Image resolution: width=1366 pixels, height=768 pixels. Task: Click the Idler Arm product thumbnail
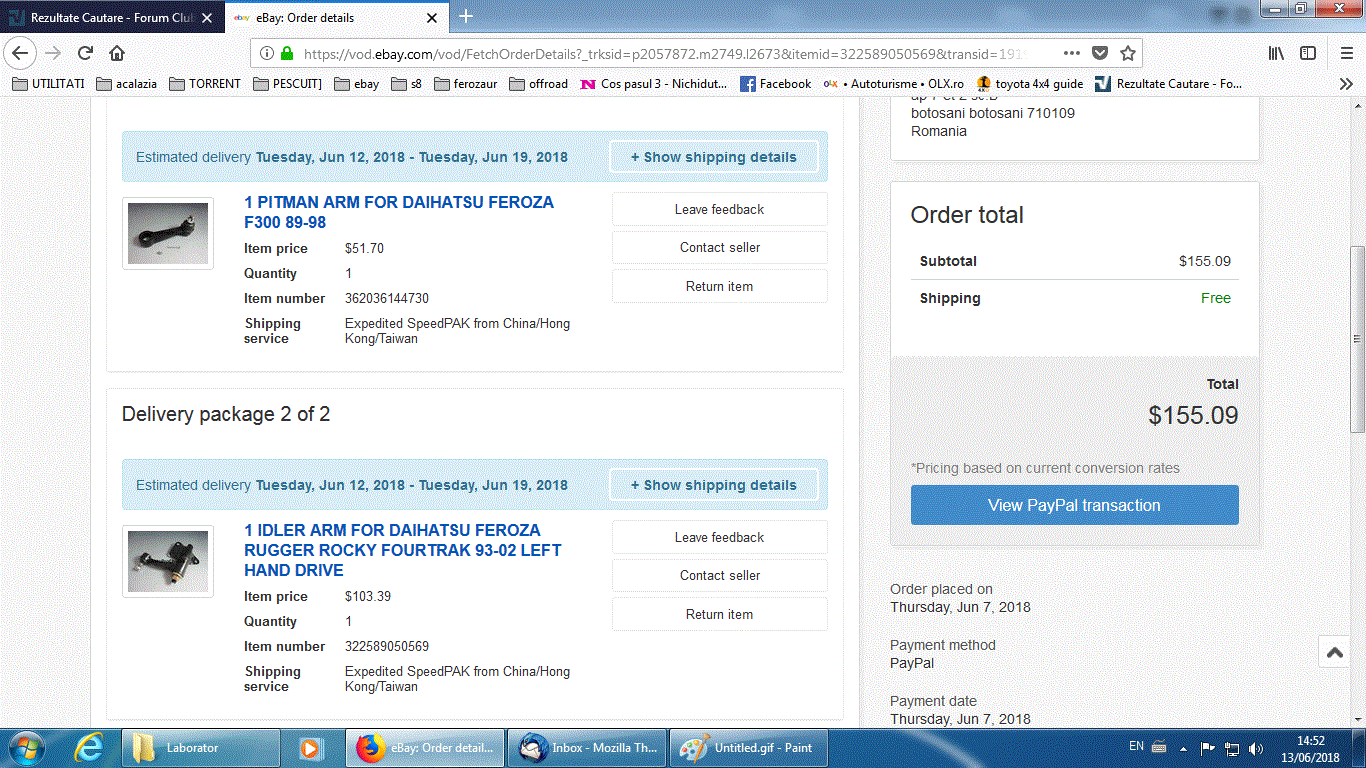[168, 561]
